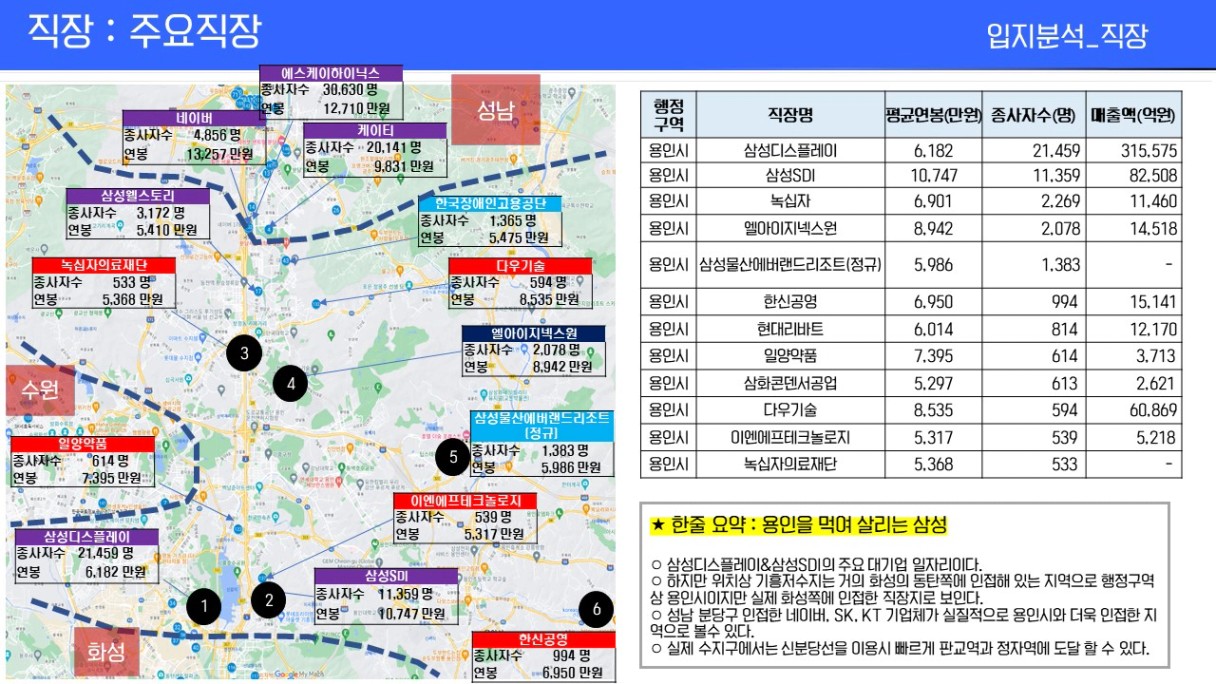Screen dimensions: 1216x684
Task: Click the 삼성디스플레이 label on the map
Action: point(87,537)
